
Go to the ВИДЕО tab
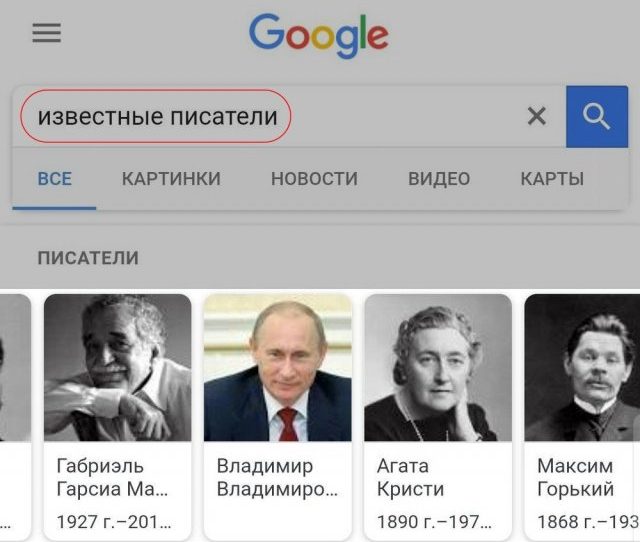pos(439,179)
